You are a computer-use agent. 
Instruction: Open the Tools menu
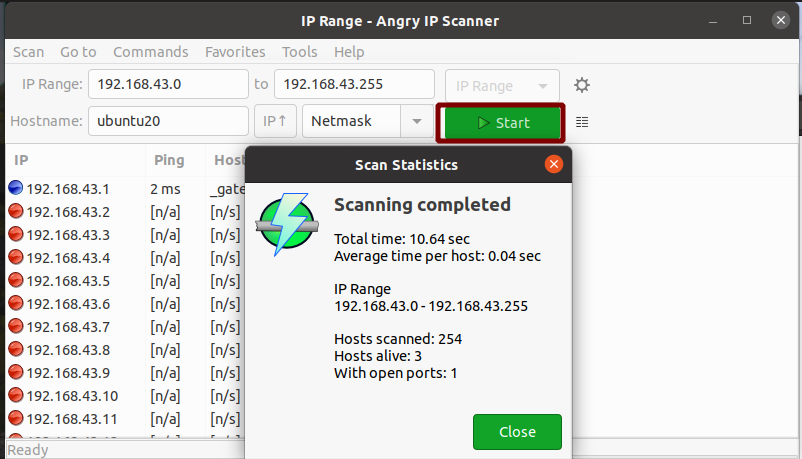300,52
